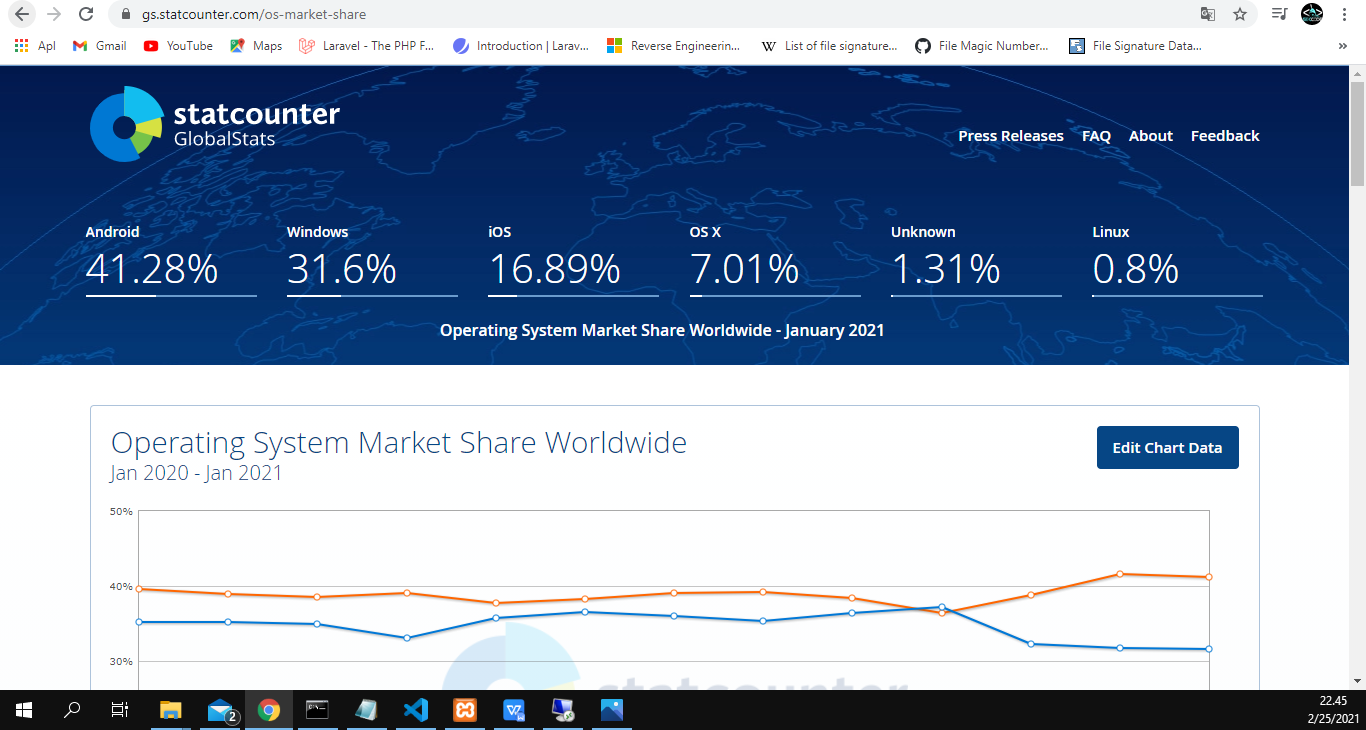Bookmark this page with the star icon
Image resolution: width=1366 pixels, height=730 pixels.
(1240, 14)
